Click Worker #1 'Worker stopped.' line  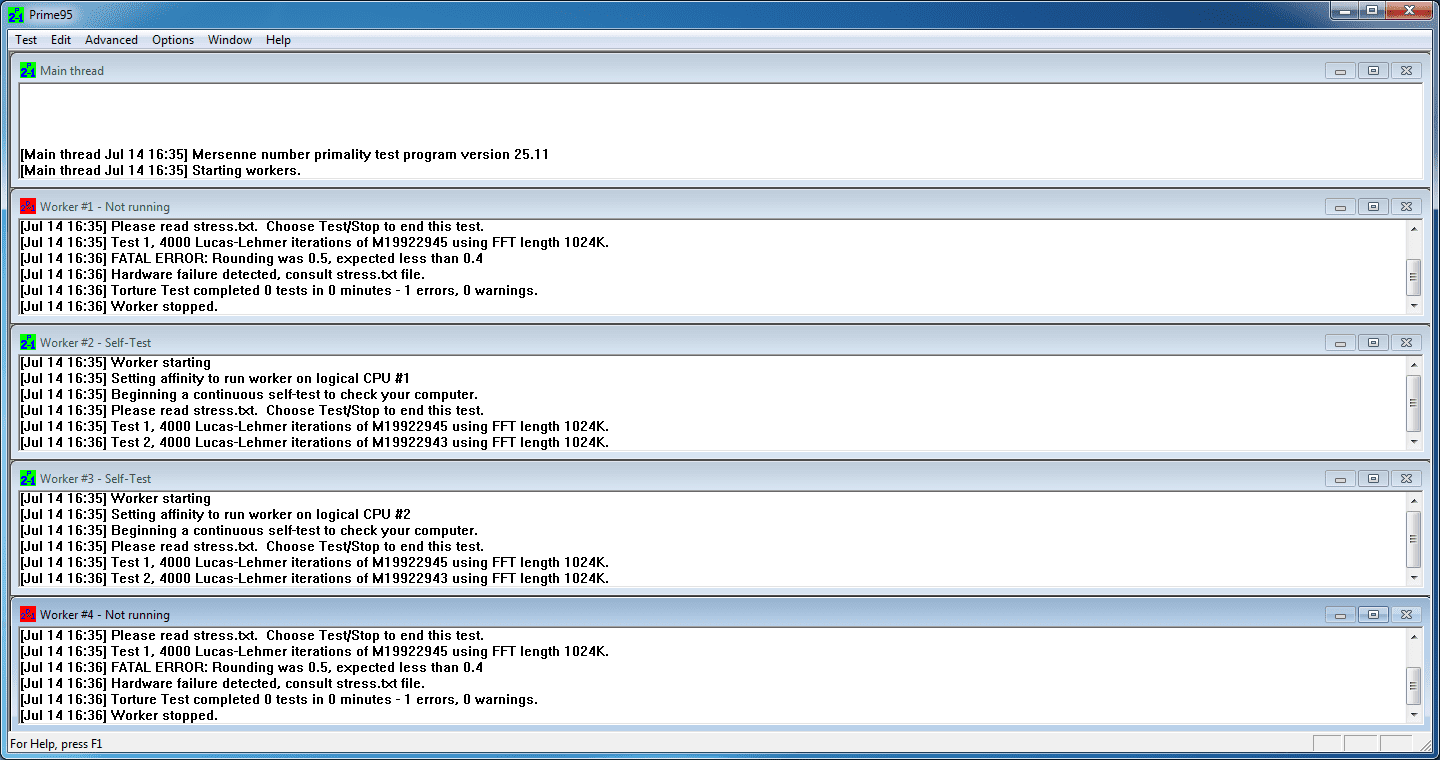(119, 307)
